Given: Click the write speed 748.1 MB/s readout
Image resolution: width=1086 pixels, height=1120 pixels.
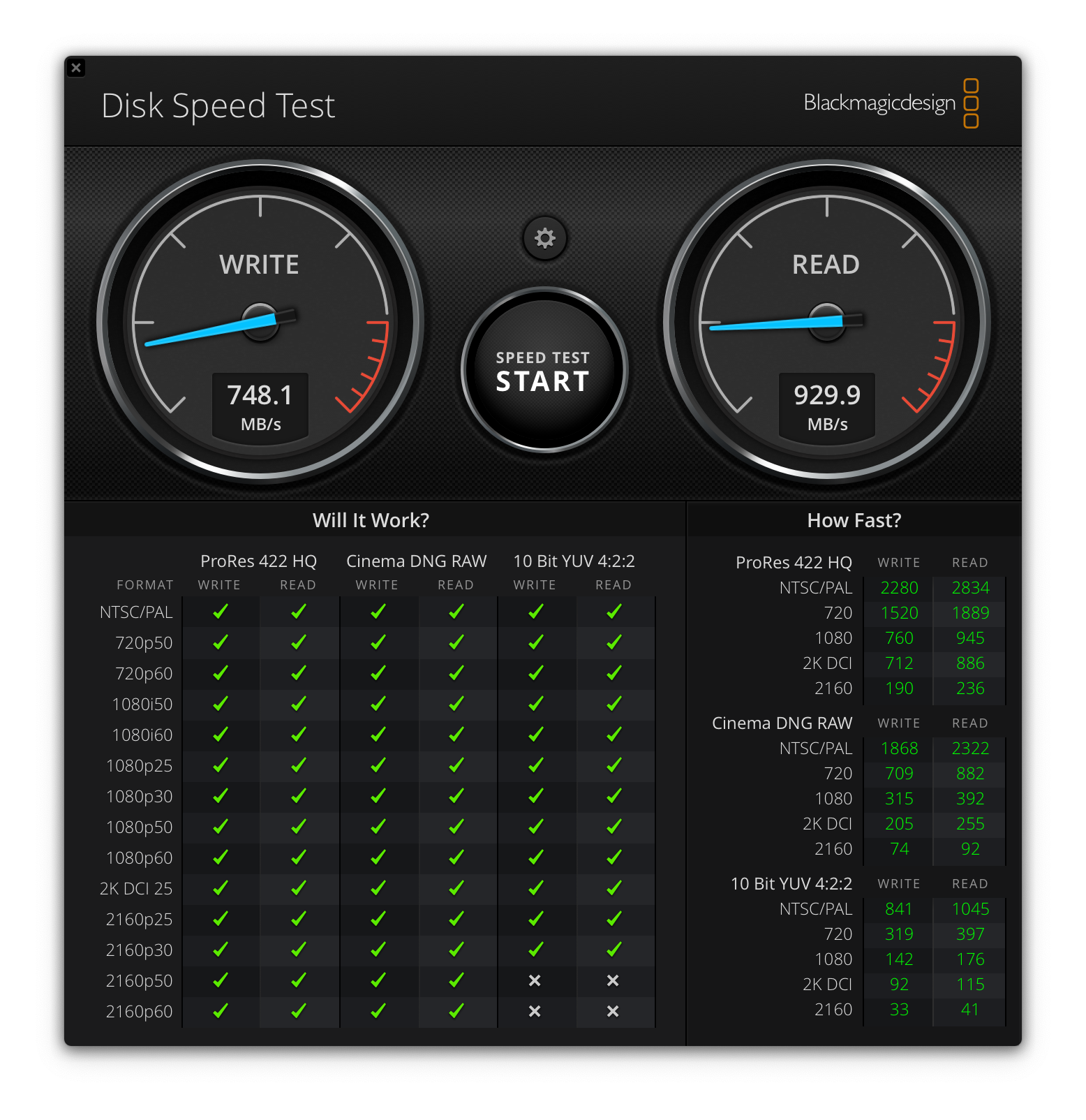Looking at the screenshot, I should [260, 407].
